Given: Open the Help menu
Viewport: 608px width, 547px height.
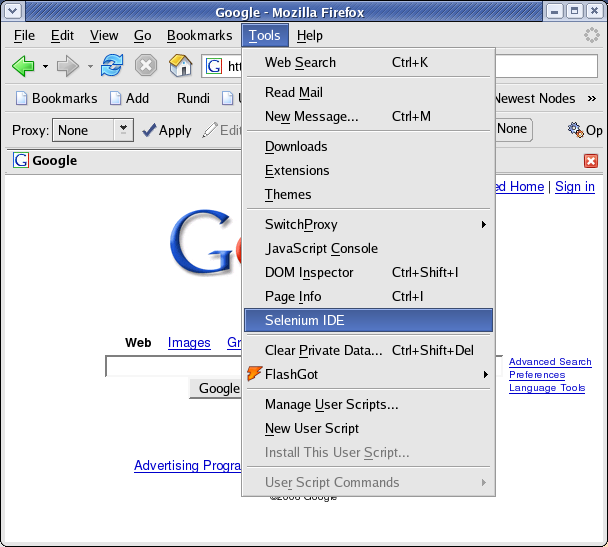Looking at the screenshot, I should [x=309, y=36].
